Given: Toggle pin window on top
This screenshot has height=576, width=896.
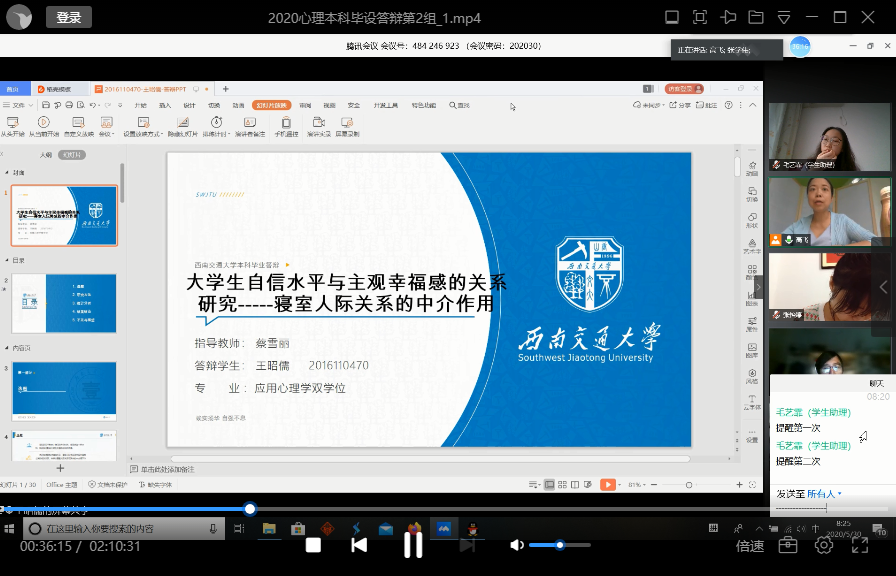Looking at the screenshot, I should click(x=728, y=17).
